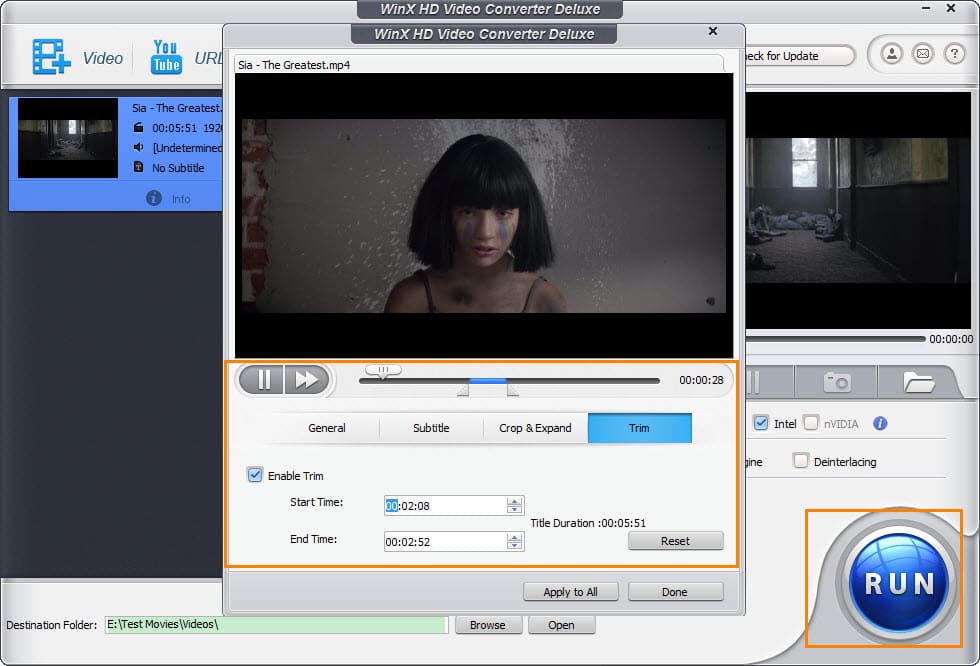The height and width of the screenshot is (666, 980).
Task: Fast forward the video preview
Action: click(x=306, y=380)
